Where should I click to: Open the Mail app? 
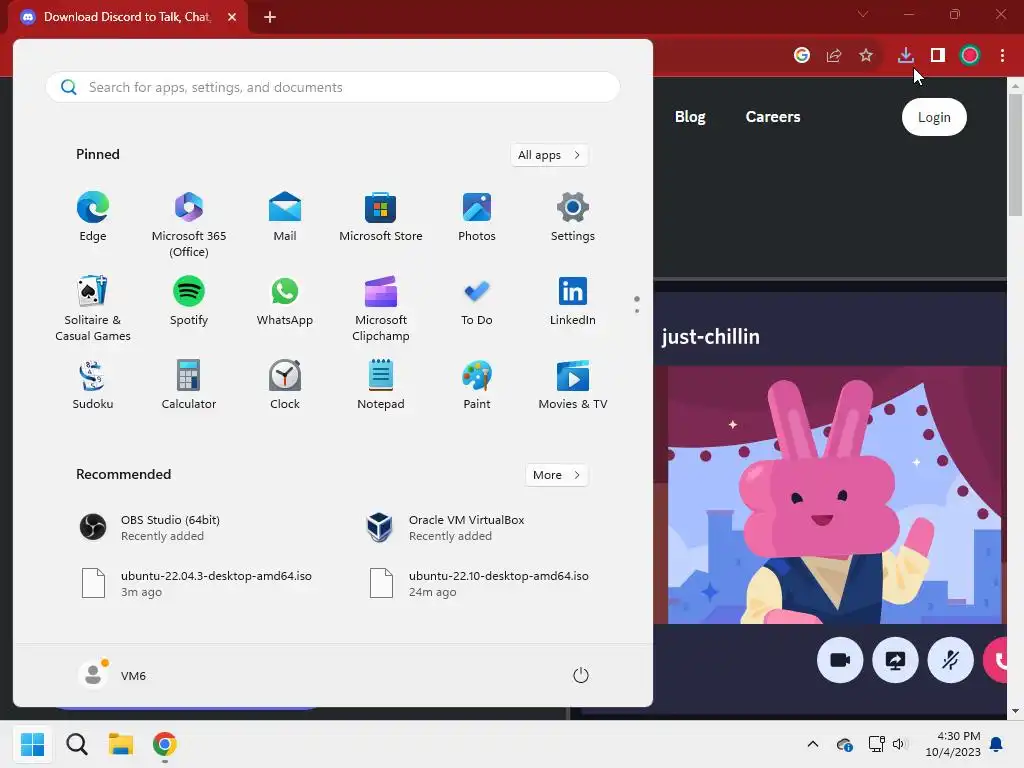(x=285, y=217)
